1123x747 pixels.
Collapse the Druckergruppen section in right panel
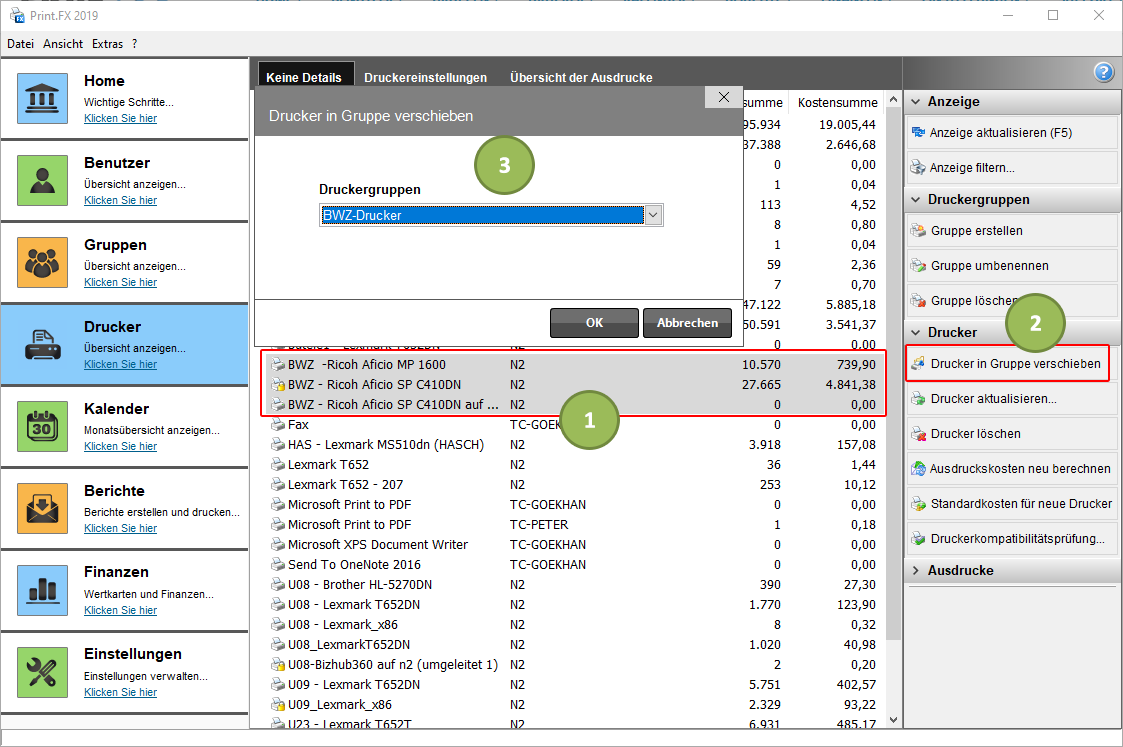pos(915,200)
